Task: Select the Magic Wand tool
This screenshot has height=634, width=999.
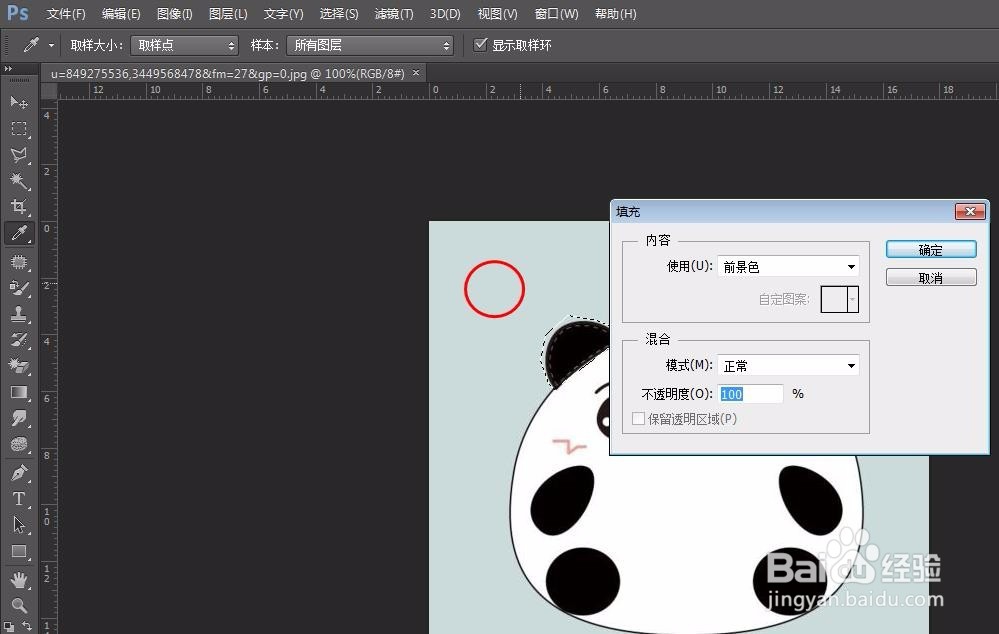Action: tap(19, 181)
